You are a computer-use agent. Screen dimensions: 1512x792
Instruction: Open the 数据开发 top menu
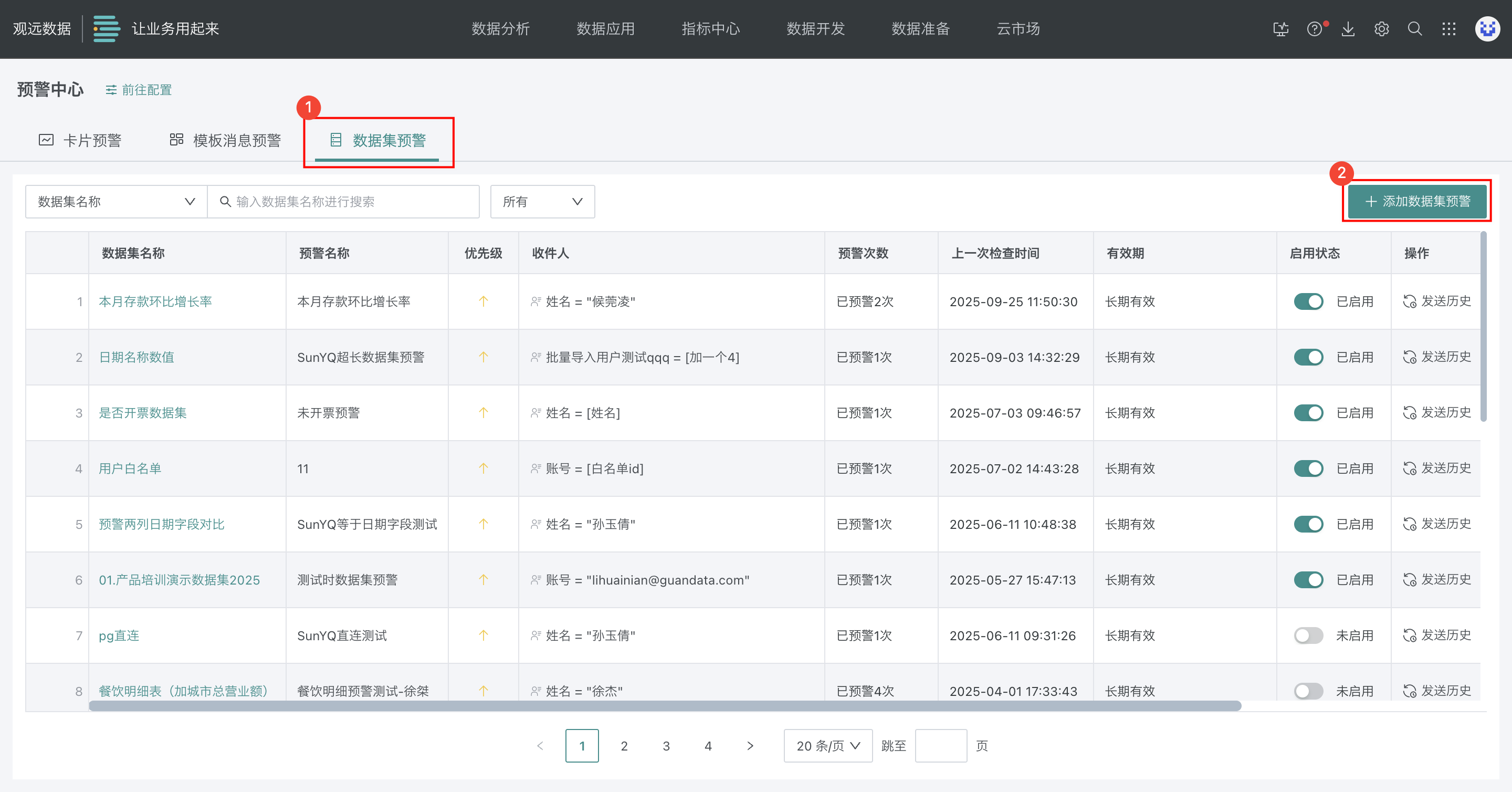815,29
